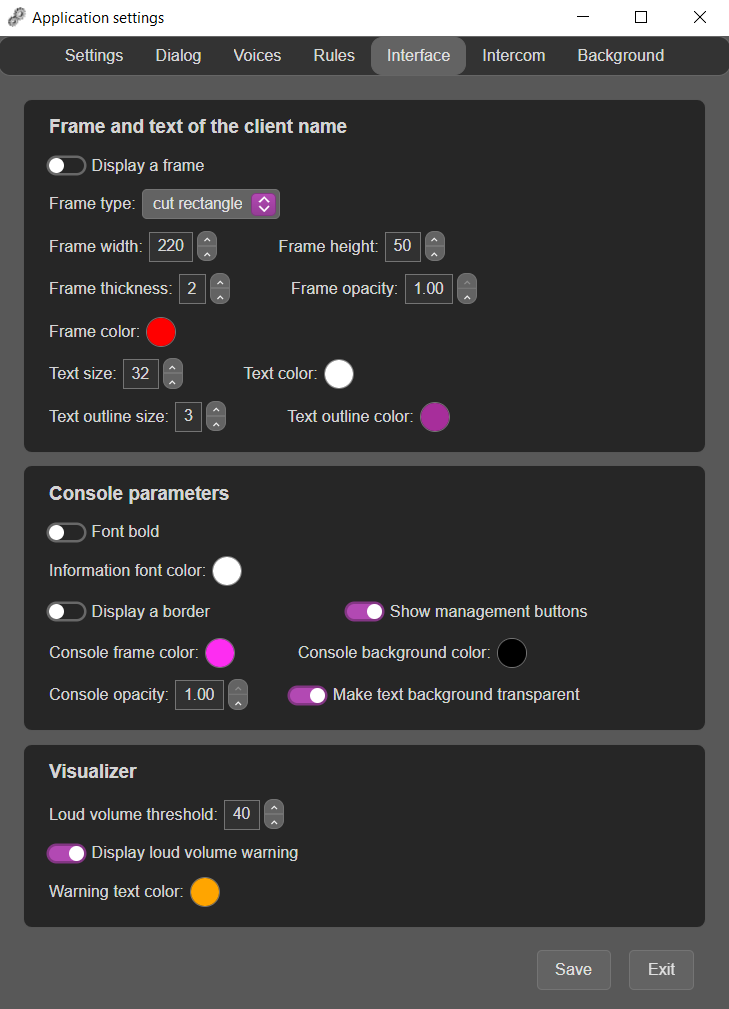Image resolution: width=729 pixels, height=1009 pixels.
Task: Lower Console opacity with the down arrow
Action: click(238, 702)
